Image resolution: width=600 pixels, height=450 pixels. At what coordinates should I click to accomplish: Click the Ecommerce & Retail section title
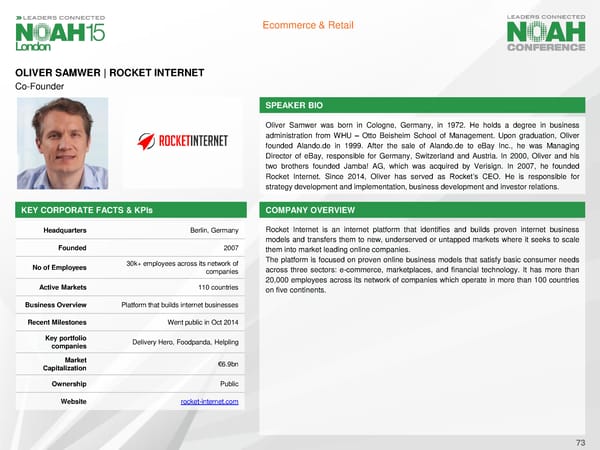point(301,26)
